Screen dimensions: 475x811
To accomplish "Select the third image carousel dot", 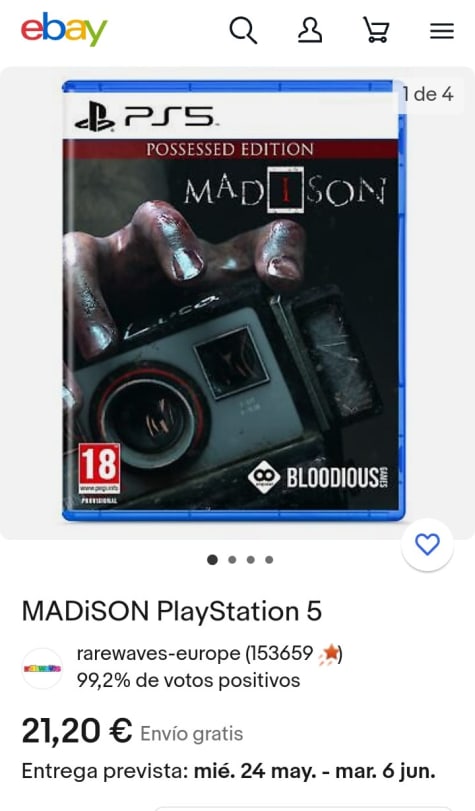I will [x=251, y=560].
